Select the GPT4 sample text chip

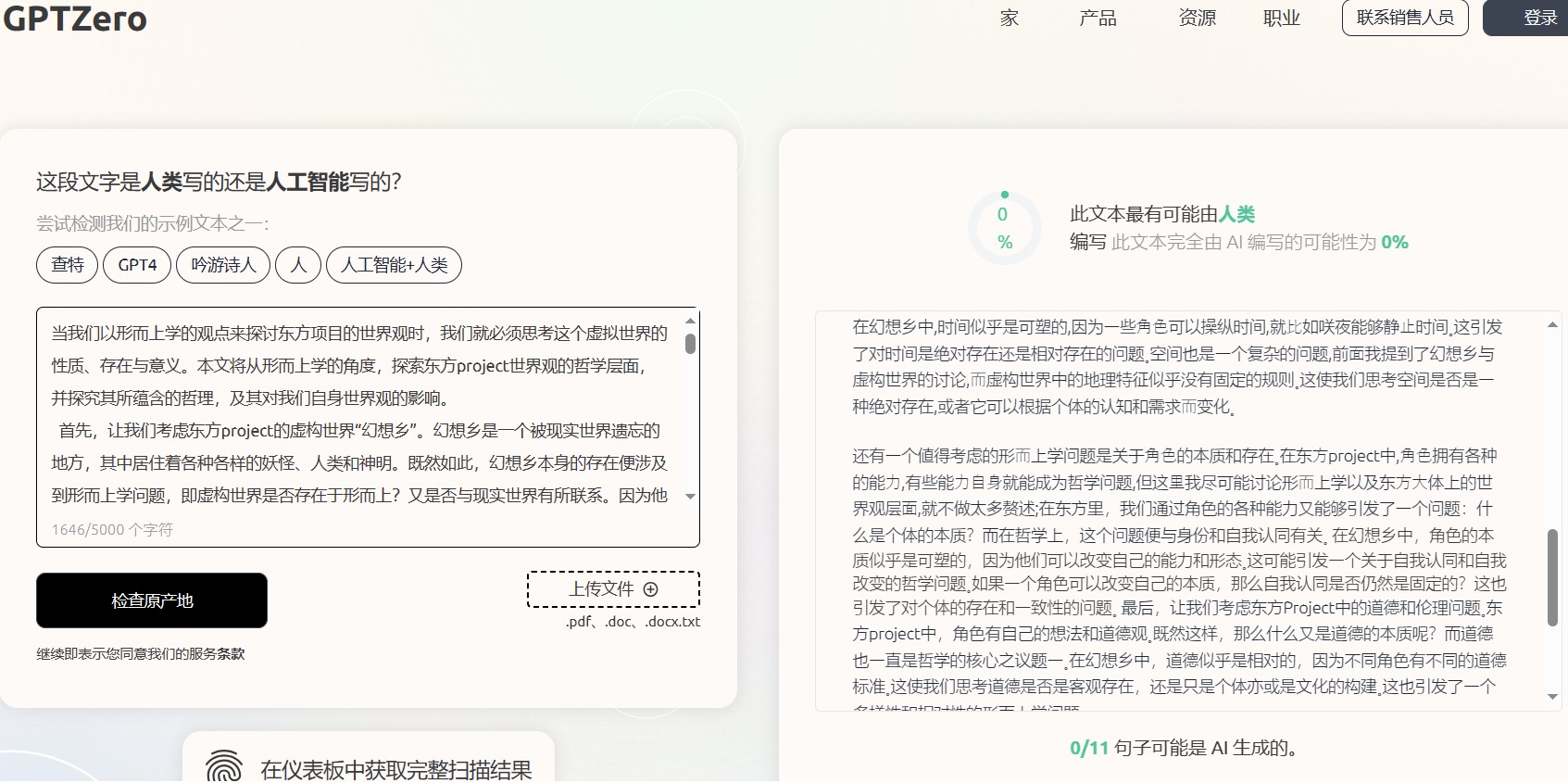137,265
